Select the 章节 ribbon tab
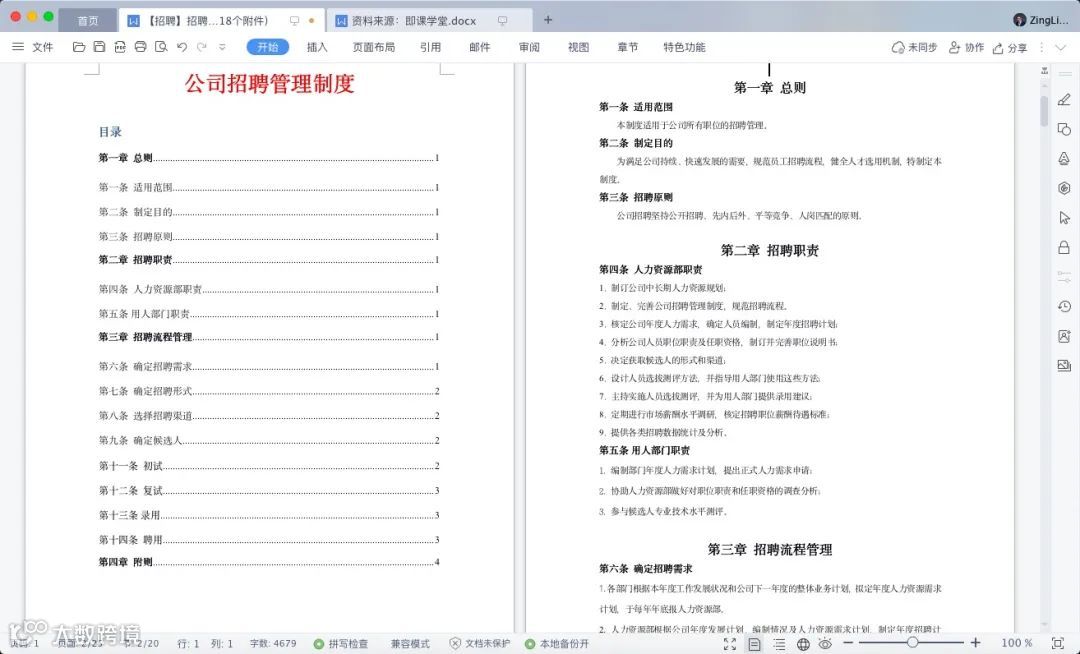This screenshot has height=654, width=1080. pos(627,47)
